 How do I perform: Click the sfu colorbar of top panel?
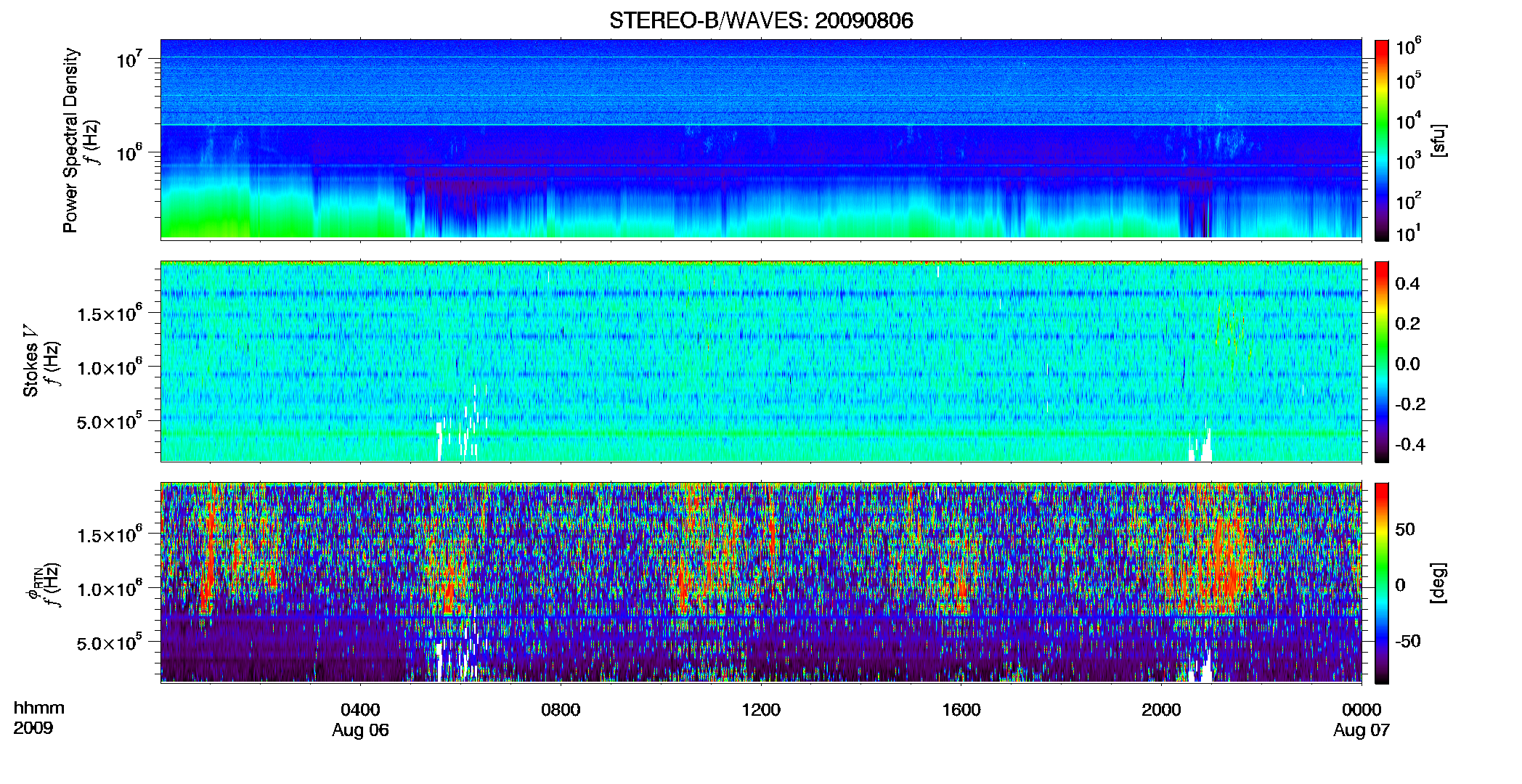click(x=1382, y=140)
